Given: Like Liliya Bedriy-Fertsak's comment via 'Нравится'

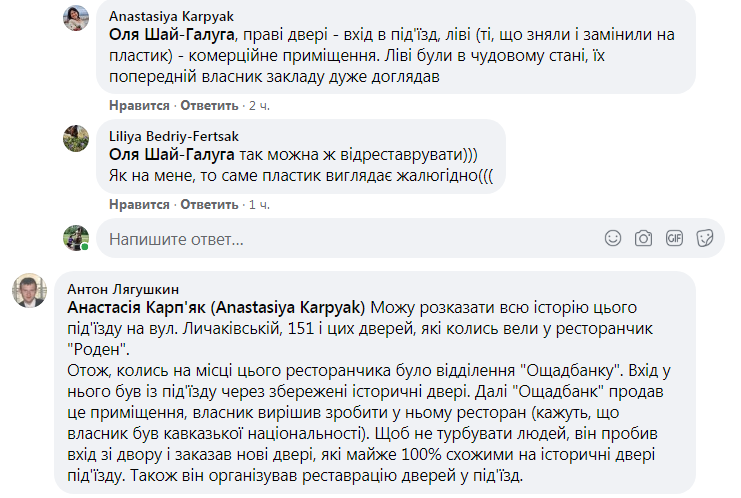Looking at the screenshot, I should point(139,205).
